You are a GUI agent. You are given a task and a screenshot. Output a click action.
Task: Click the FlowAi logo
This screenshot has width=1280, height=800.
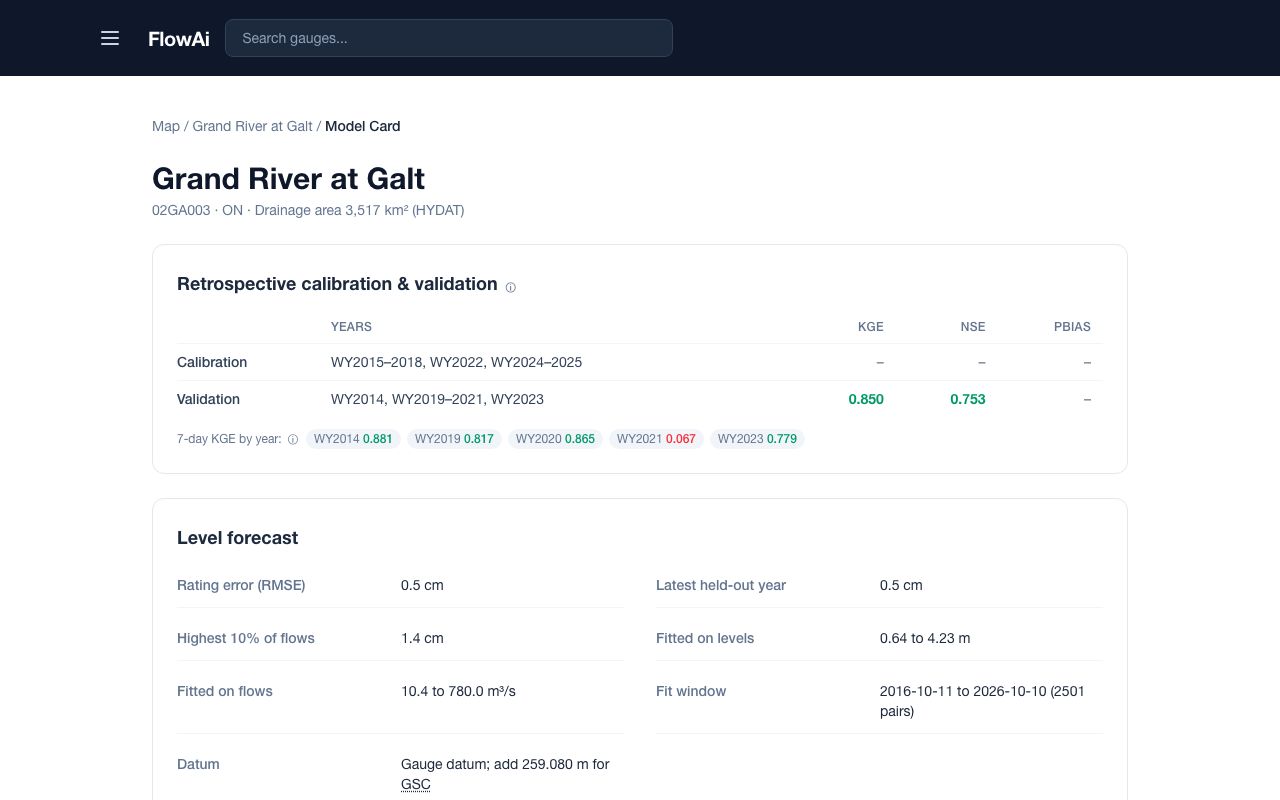click(179, 39)
